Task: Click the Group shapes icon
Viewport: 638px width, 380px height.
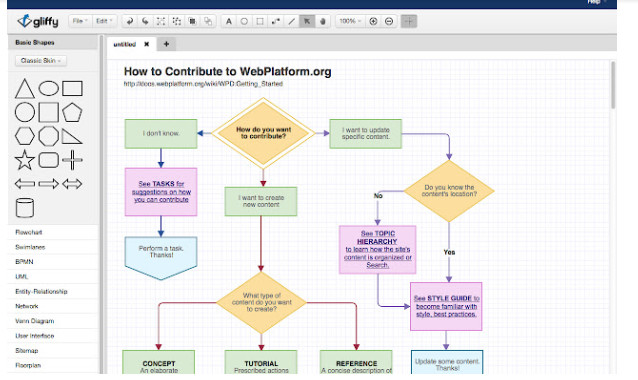Action: 161,21
